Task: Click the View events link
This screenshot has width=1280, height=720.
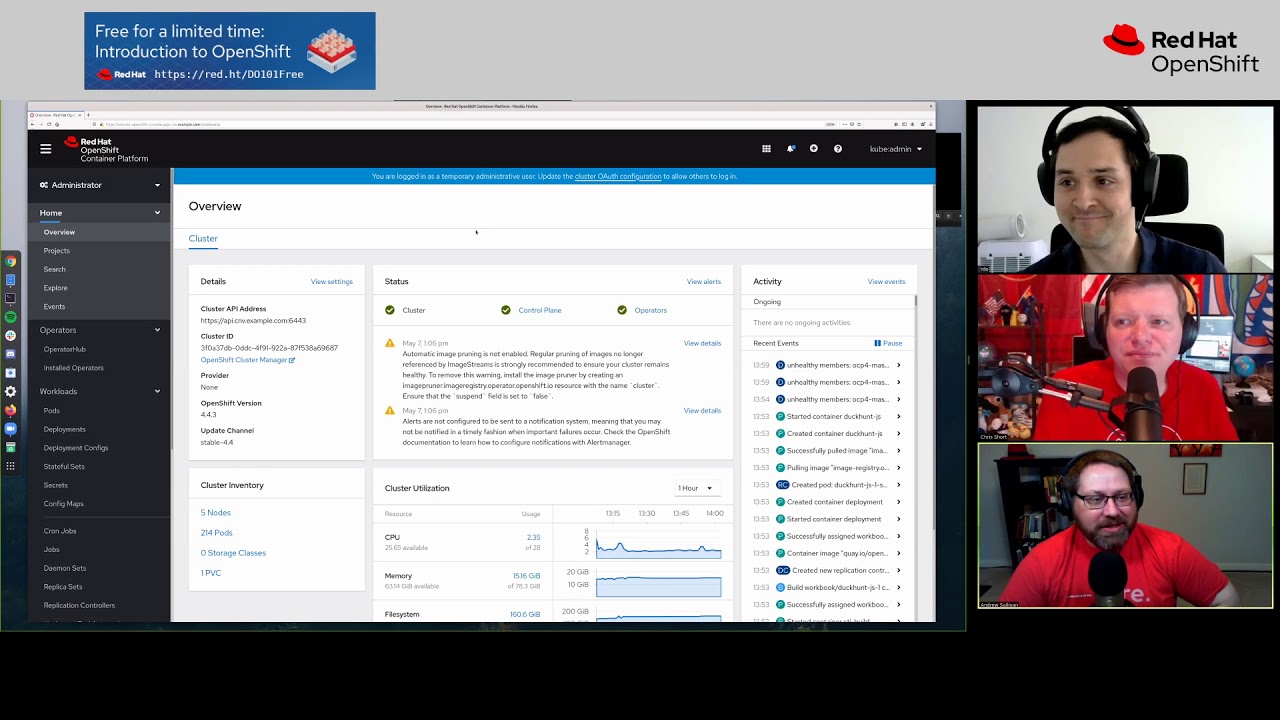Action: coord(886,282)
